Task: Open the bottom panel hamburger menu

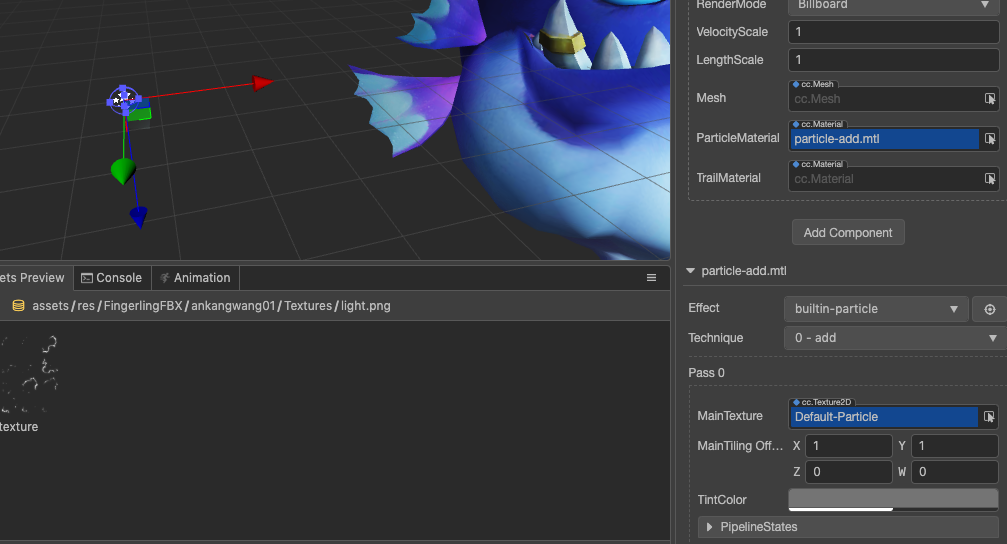Action: pyautogui.click(x=651, y=277)
